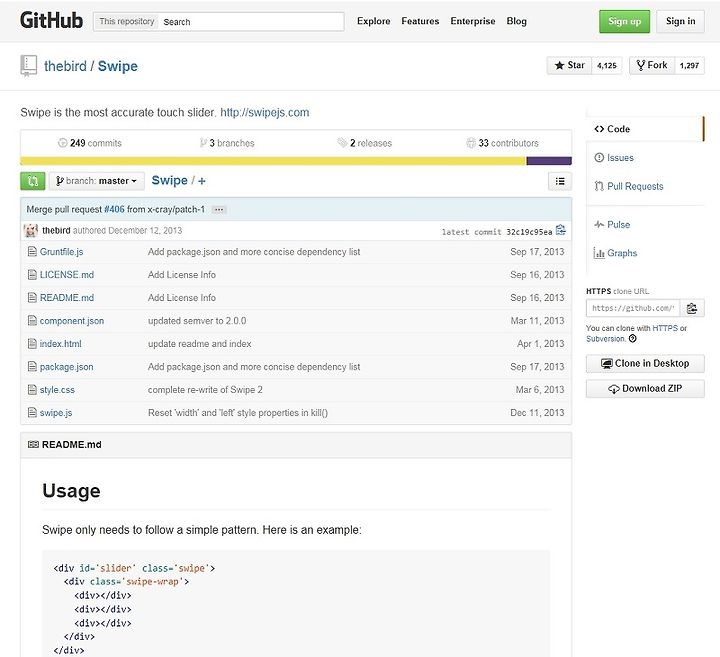View the 1,297 forks count

689,65
